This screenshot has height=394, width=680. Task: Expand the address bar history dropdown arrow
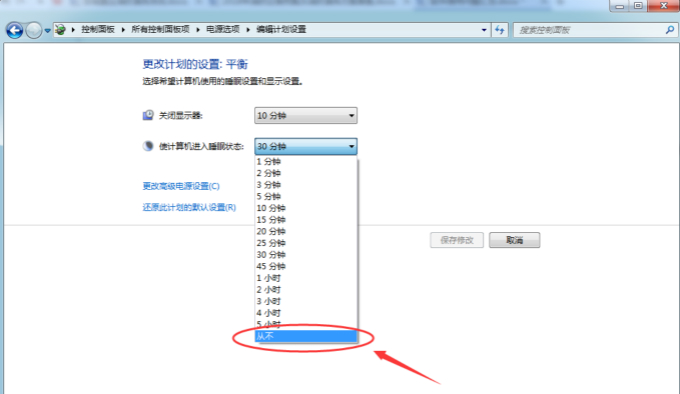484,30
